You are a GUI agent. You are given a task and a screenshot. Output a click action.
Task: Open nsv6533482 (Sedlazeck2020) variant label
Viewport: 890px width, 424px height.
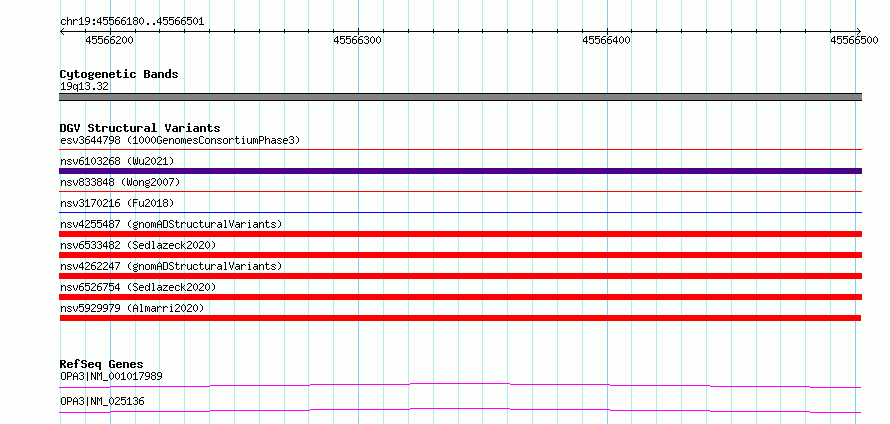138,245
